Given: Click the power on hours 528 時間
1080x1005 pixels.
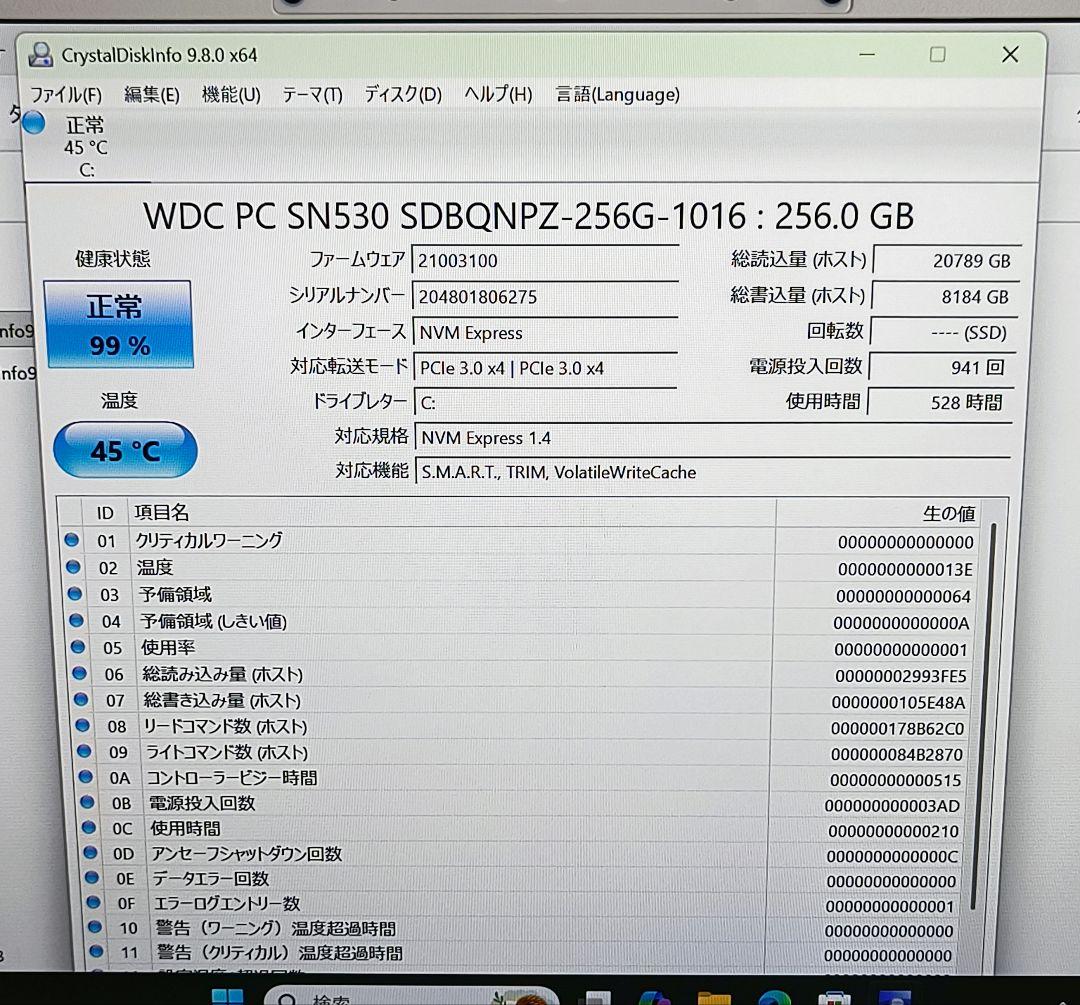Looking at the screenshot, I should (x=941, y=402).
